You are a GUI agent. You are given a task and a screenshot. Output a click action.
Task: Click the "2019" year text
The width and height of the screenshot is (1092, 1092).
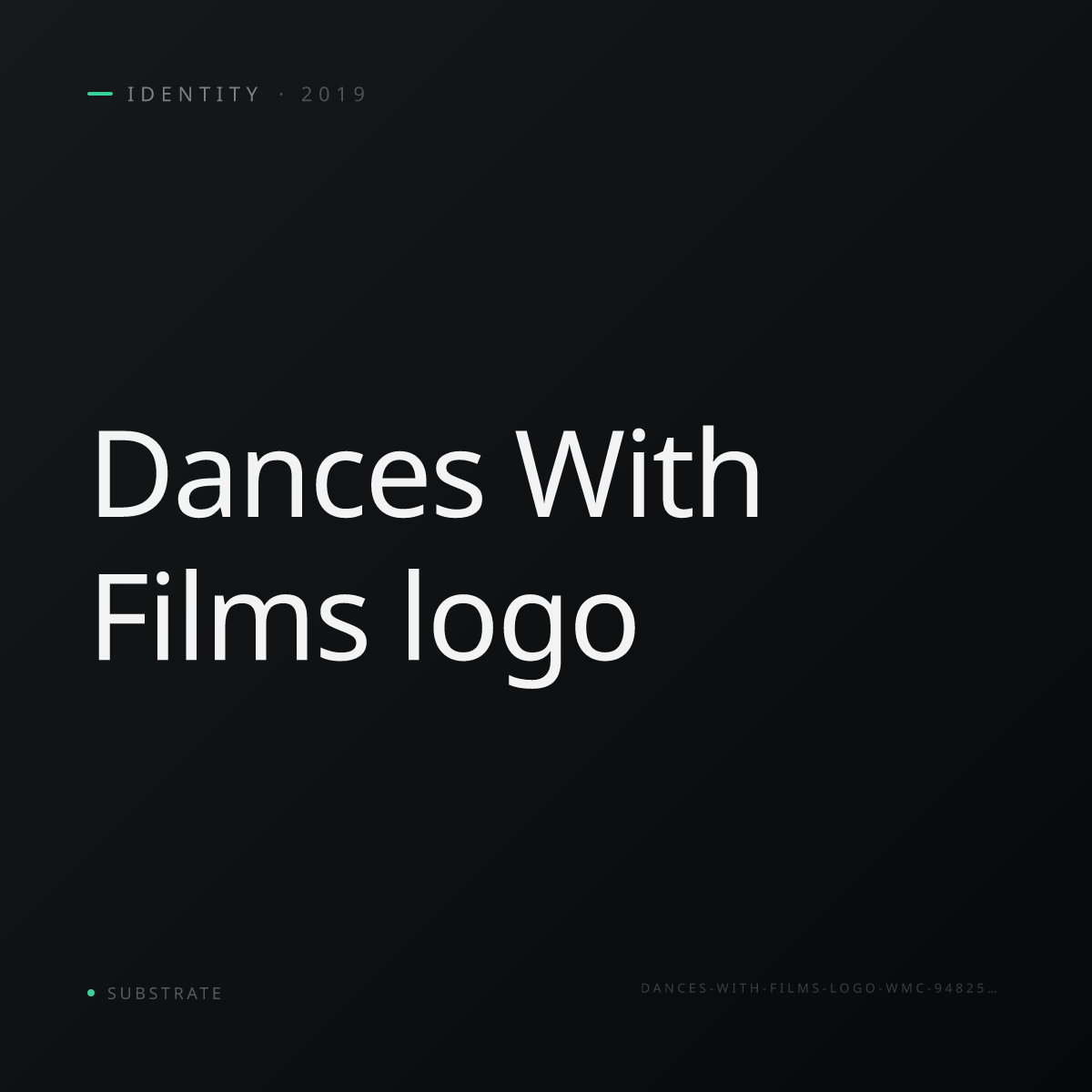tap(334, 95)
